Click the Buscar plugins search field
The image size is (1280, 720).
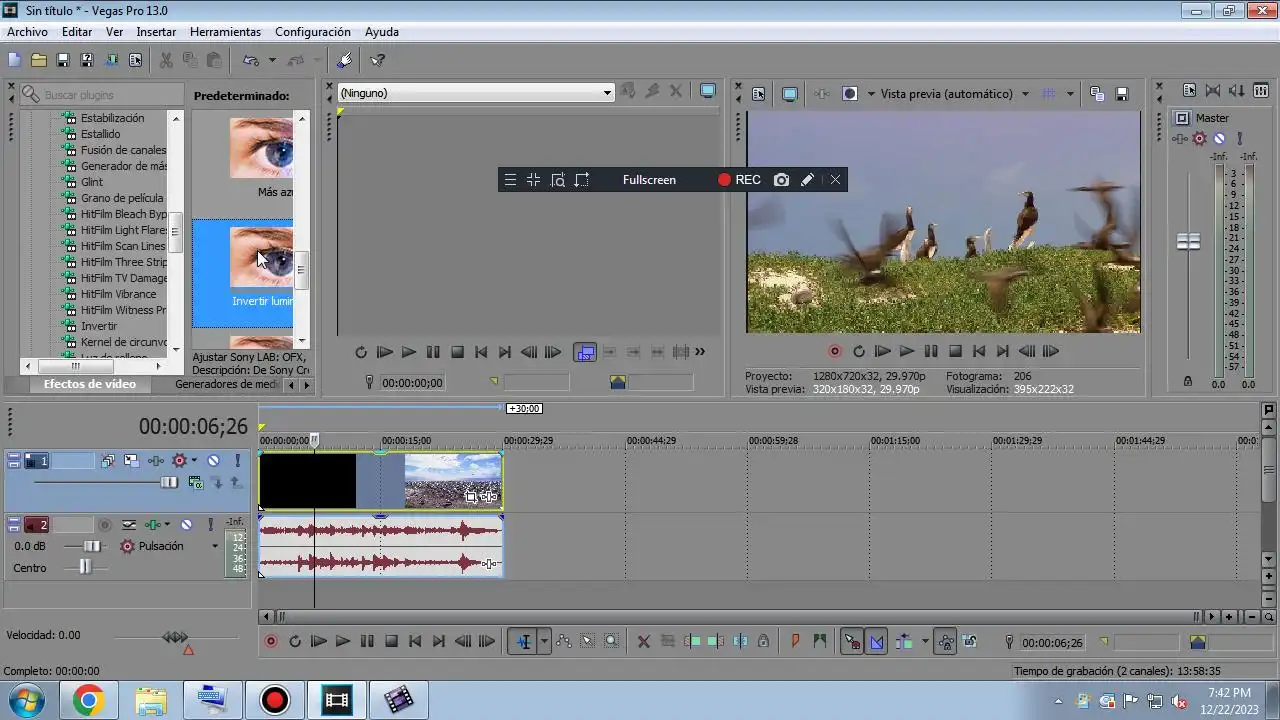102,95
